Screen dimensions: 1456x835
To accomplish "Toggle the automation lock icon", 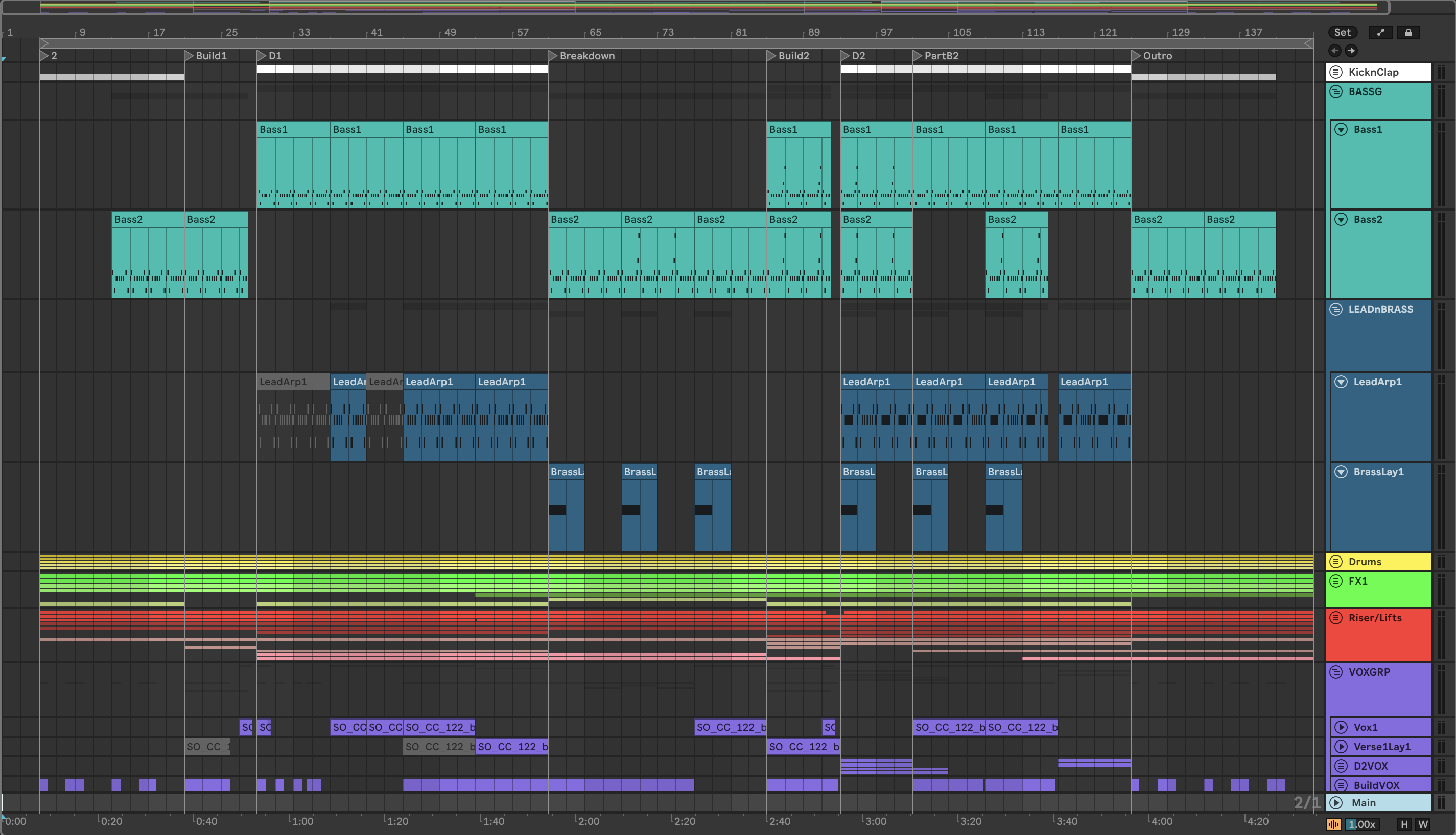I will (x=1408, y=33).
